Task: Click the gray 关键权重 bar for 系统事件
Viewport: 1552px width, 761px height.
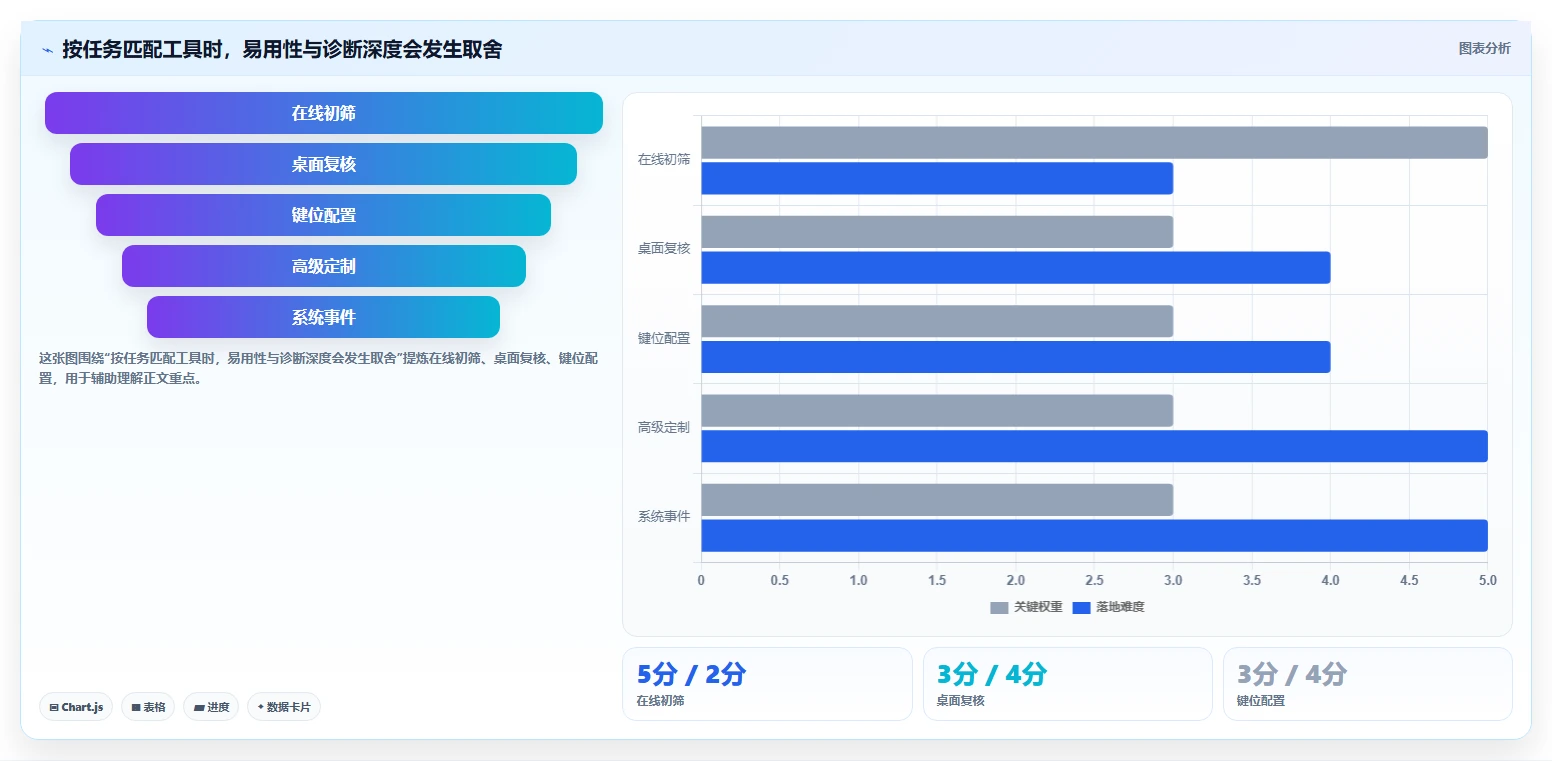Action: tap(937, 500)
